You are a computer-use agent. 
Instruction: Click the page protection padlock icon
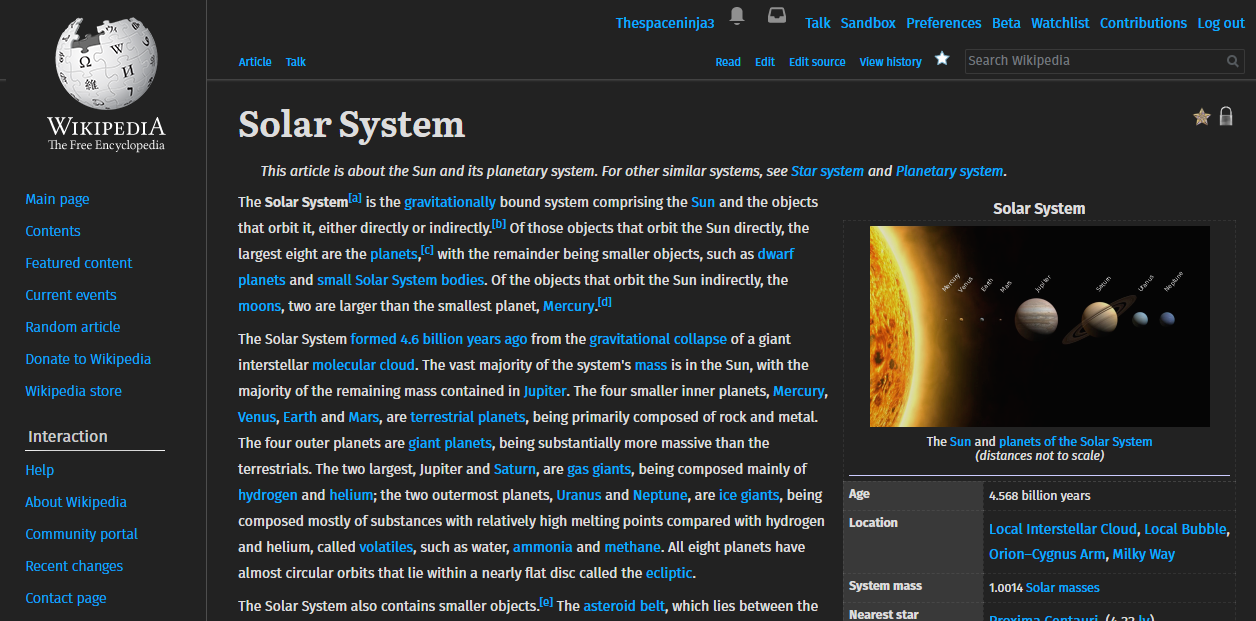pos(1226,117)
